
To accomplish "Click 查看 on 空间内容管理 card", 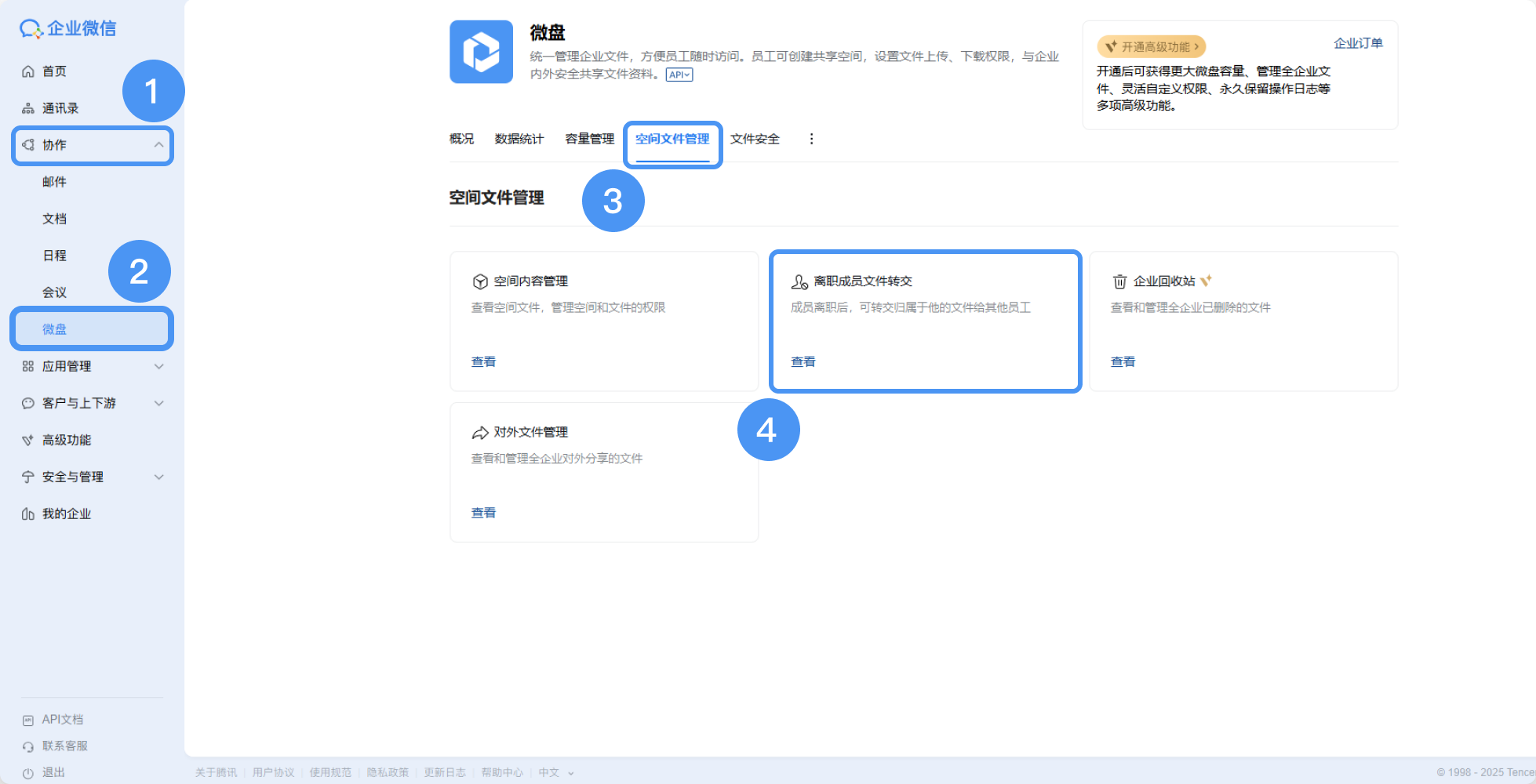I will [x=483, y=361].
